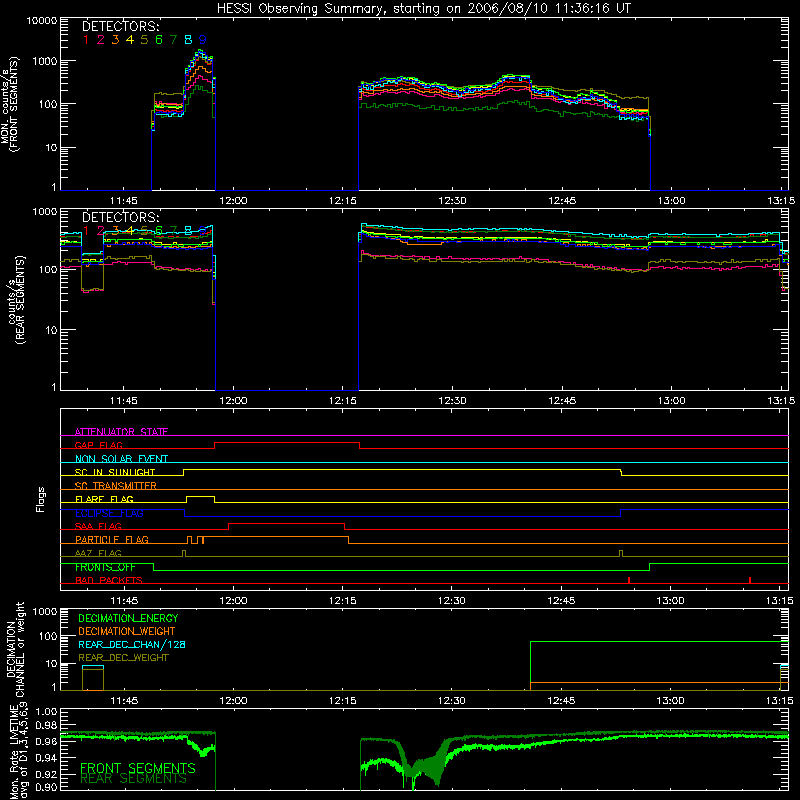Click the vertical Flags axis title

click(41, 499)
